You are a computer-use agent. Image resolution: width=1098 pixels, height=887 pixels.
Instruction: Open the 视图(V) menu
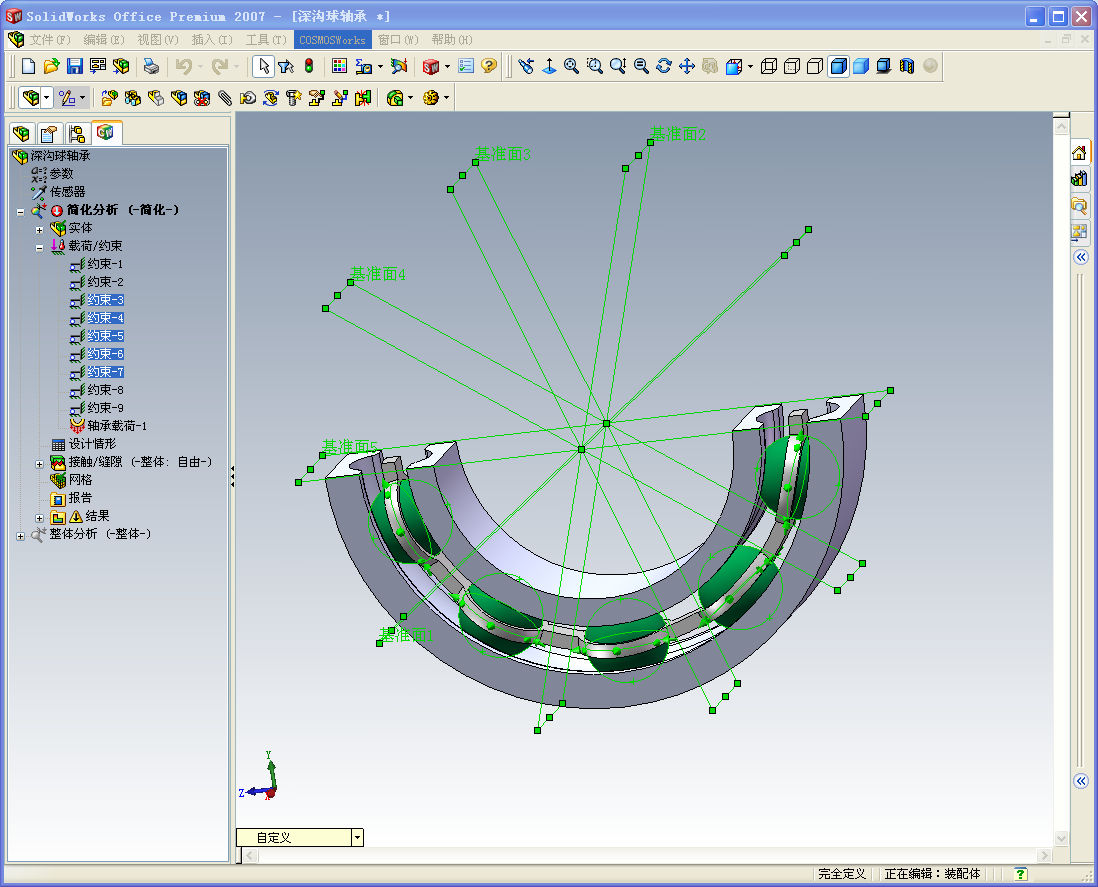[158, 40]
